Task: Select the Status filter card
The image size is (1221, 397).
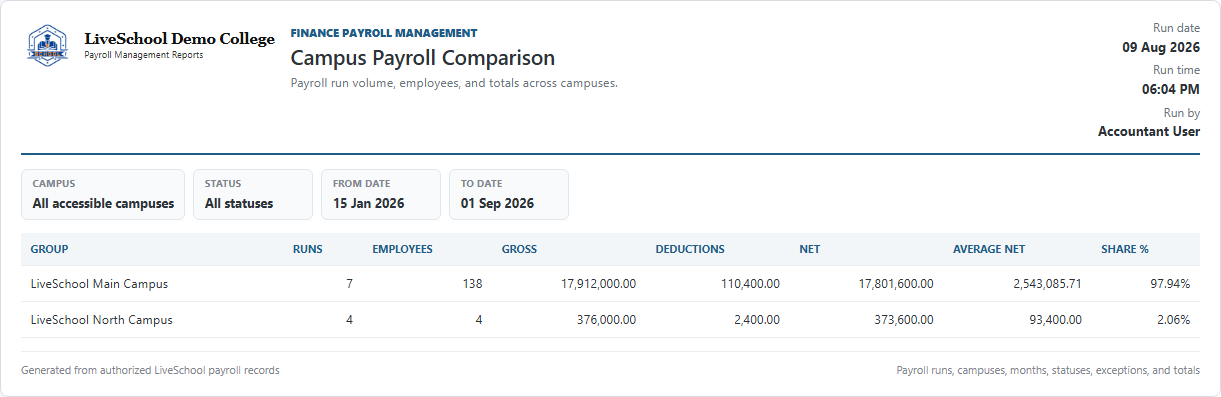Action: 253,194
